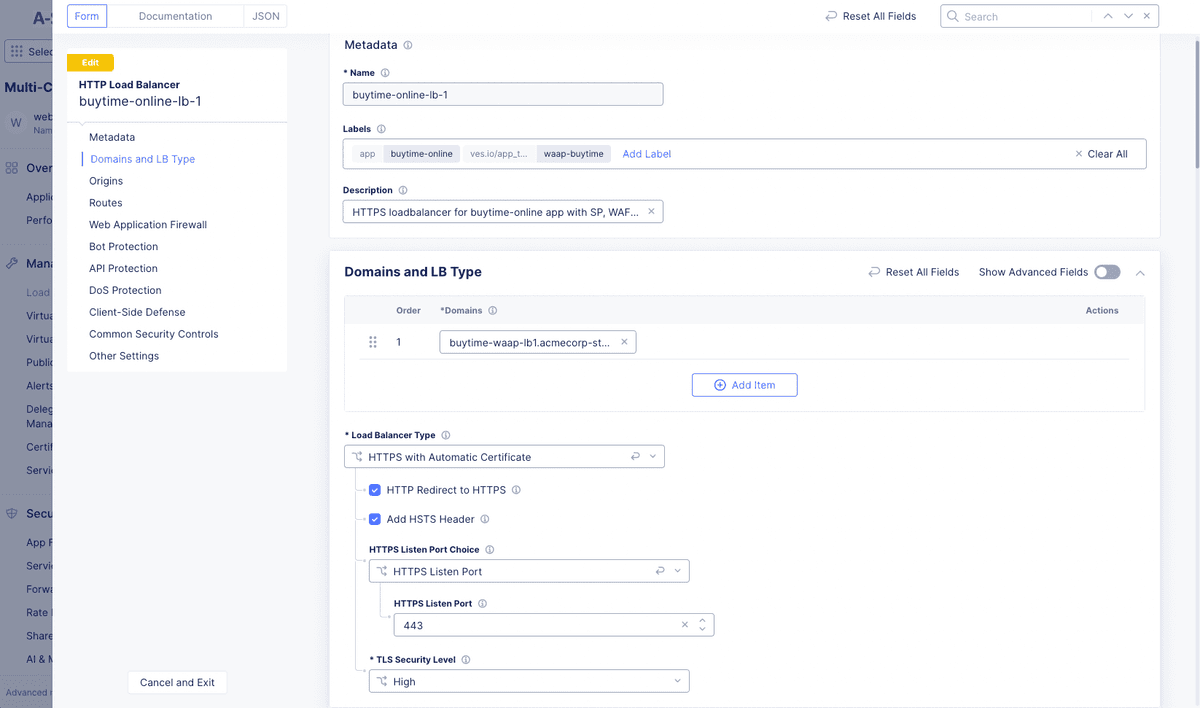
Task: Click inside the Name field showing buytime-online-lb-1
Action: pos(500,93)
